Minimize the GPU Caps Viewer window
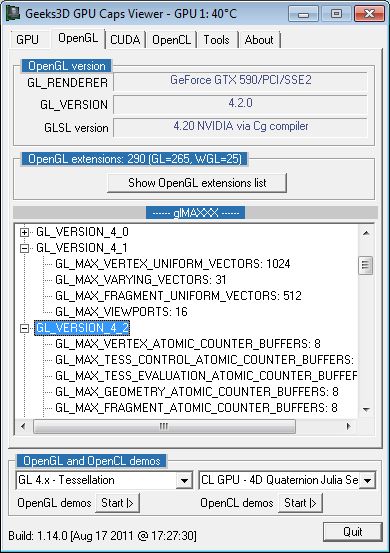390x553 pixels. coord(303,14)
